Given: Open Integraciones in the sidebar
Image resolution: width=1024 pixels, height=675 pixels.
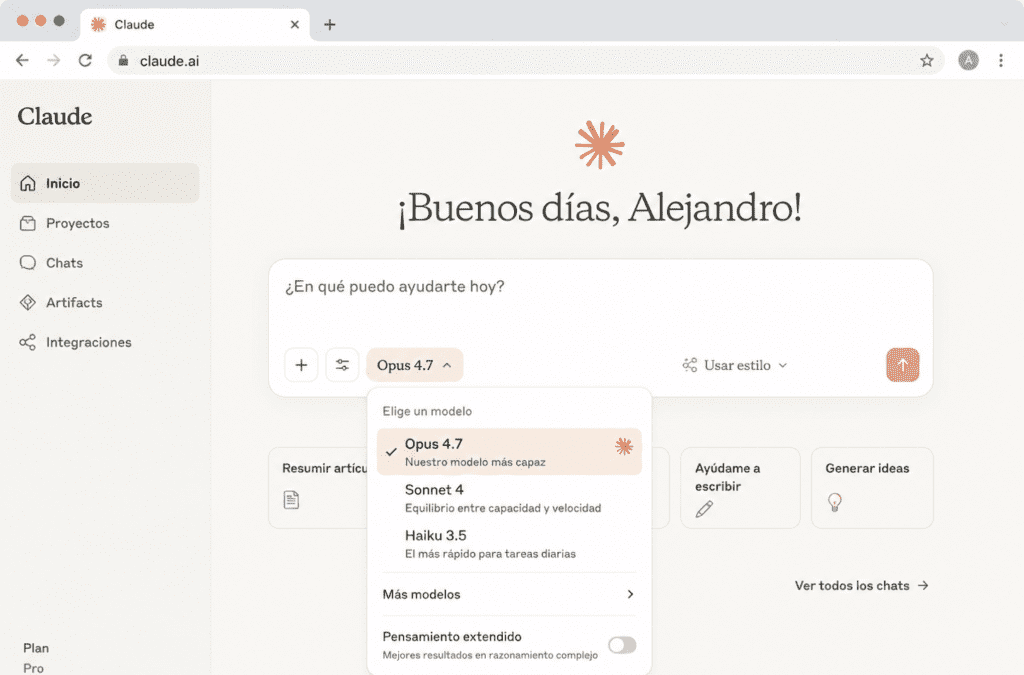Looking at the screenshot, I should pos(105,343).
